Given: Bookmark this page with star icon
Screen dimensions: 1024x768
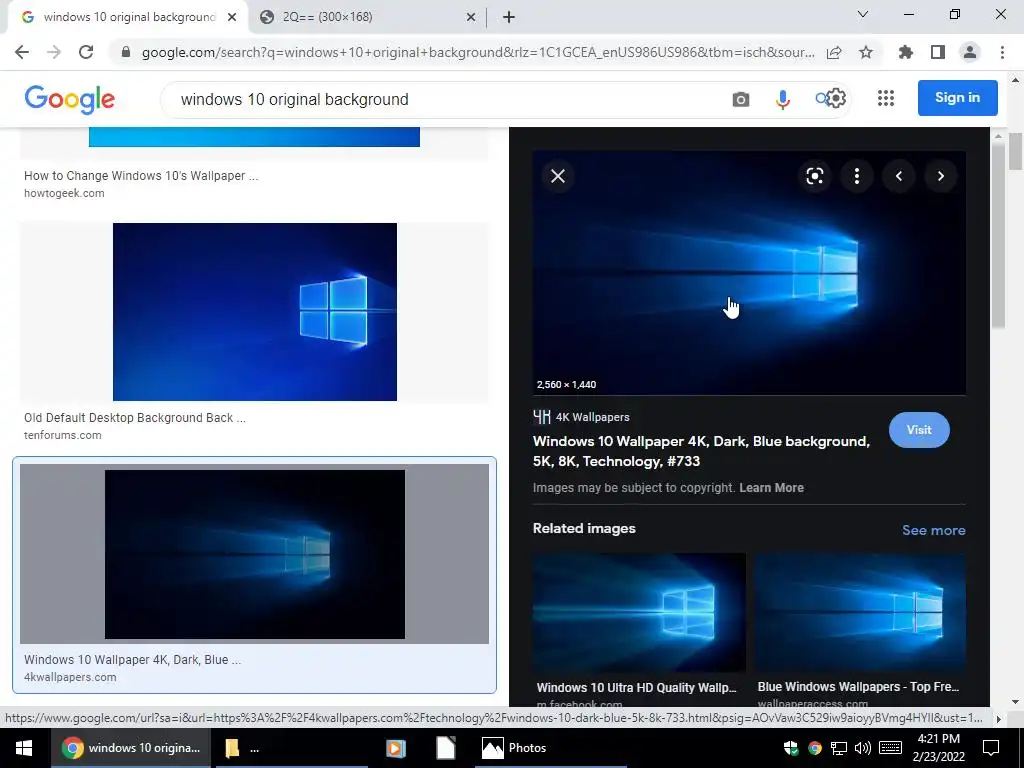Looking at the screenshot, I should (x=866, y=52).
